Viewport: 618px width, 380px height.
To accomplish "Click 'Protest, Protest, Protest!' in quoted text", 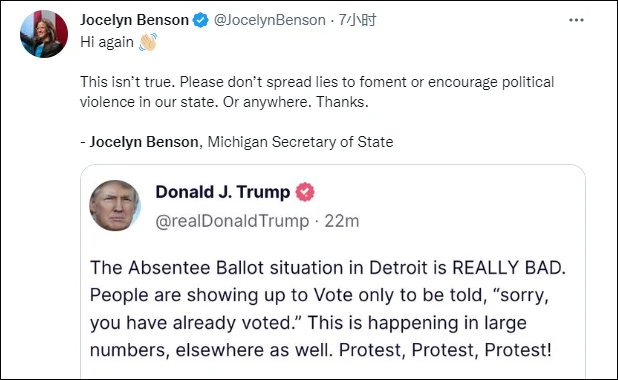I will 445,350.
